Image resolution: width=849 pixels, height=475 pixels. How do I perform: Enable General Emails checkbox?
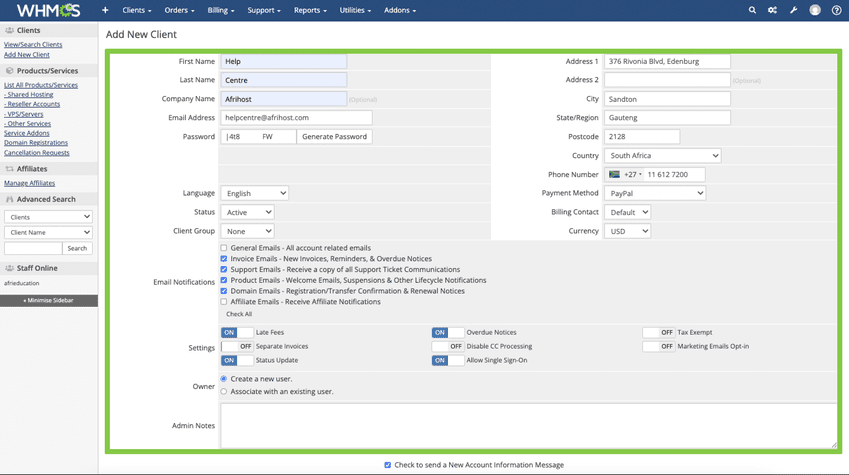pos(224,248)
